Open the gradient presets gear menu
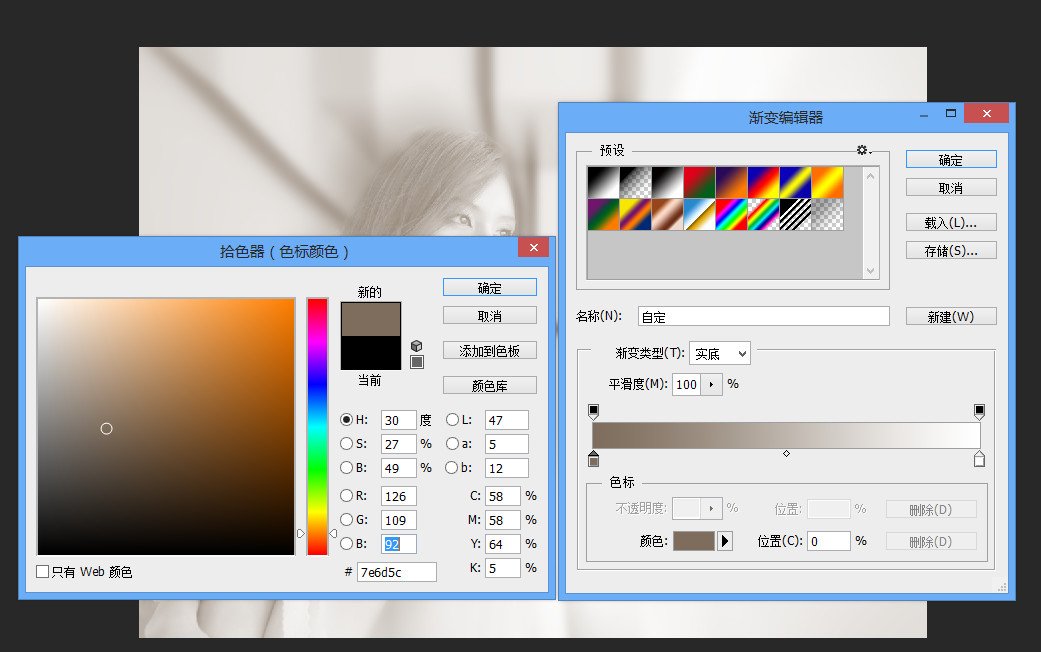The height and width of the screenshot is (652, 1041). 860,148
